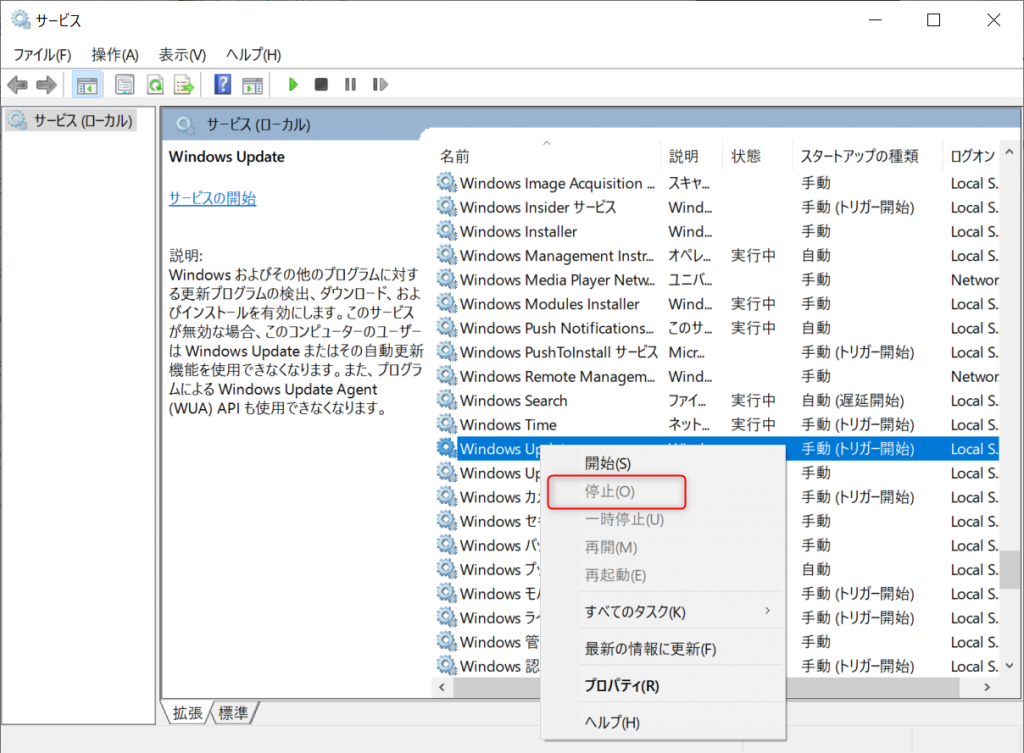Open the 表示(V) menu

pyautogui.click(x=181, y=54)
